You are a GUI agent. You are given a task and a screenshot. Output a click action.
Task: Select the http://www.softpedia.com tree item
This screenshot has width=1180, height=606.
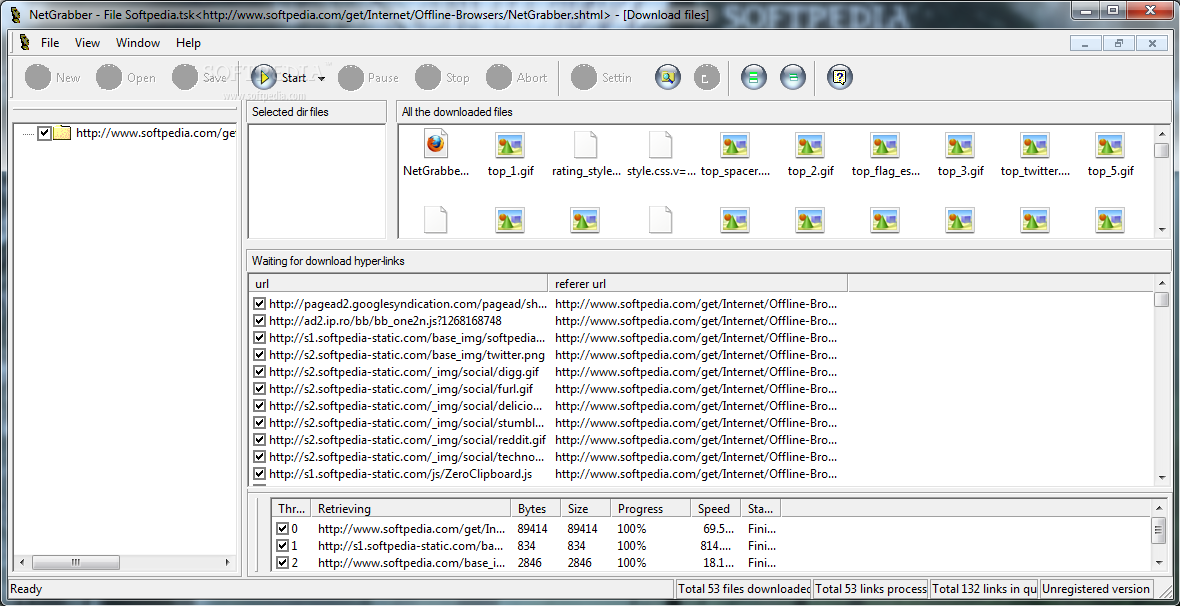(156, 133)
